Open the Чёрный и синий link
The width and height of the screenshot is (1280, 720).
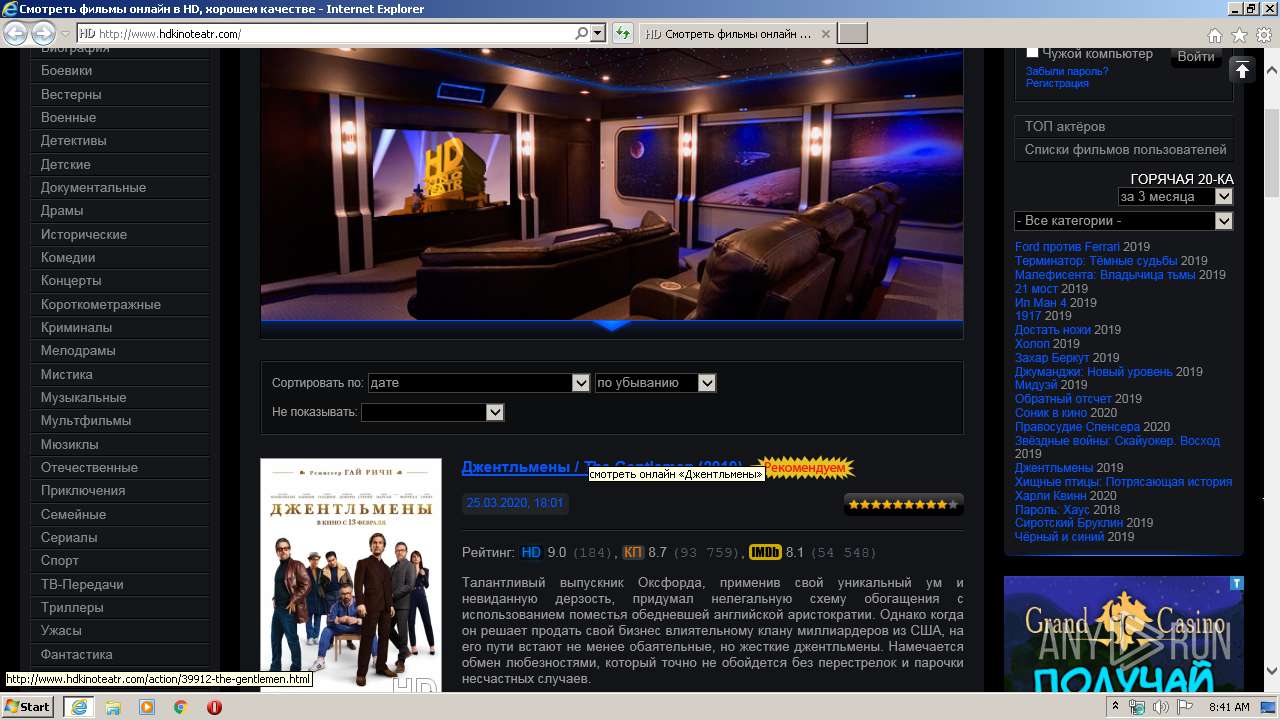pyautogui.click(x=1060, y=537)
